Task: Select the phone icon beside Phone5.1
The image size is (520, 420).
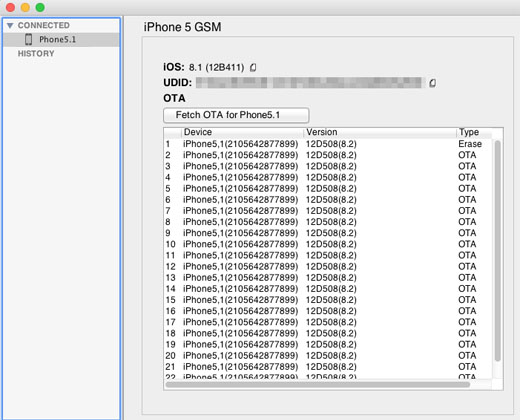Action: point(29,39)
